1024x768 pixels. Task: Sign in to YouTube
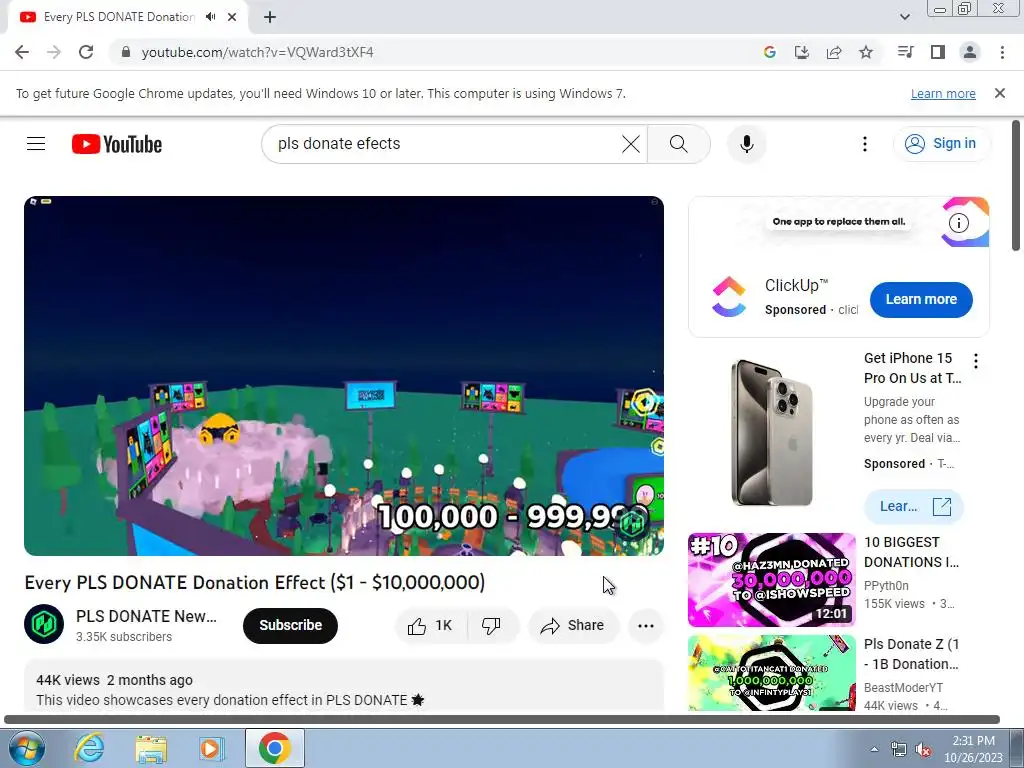pyautogui.click(x=941, y=144)
